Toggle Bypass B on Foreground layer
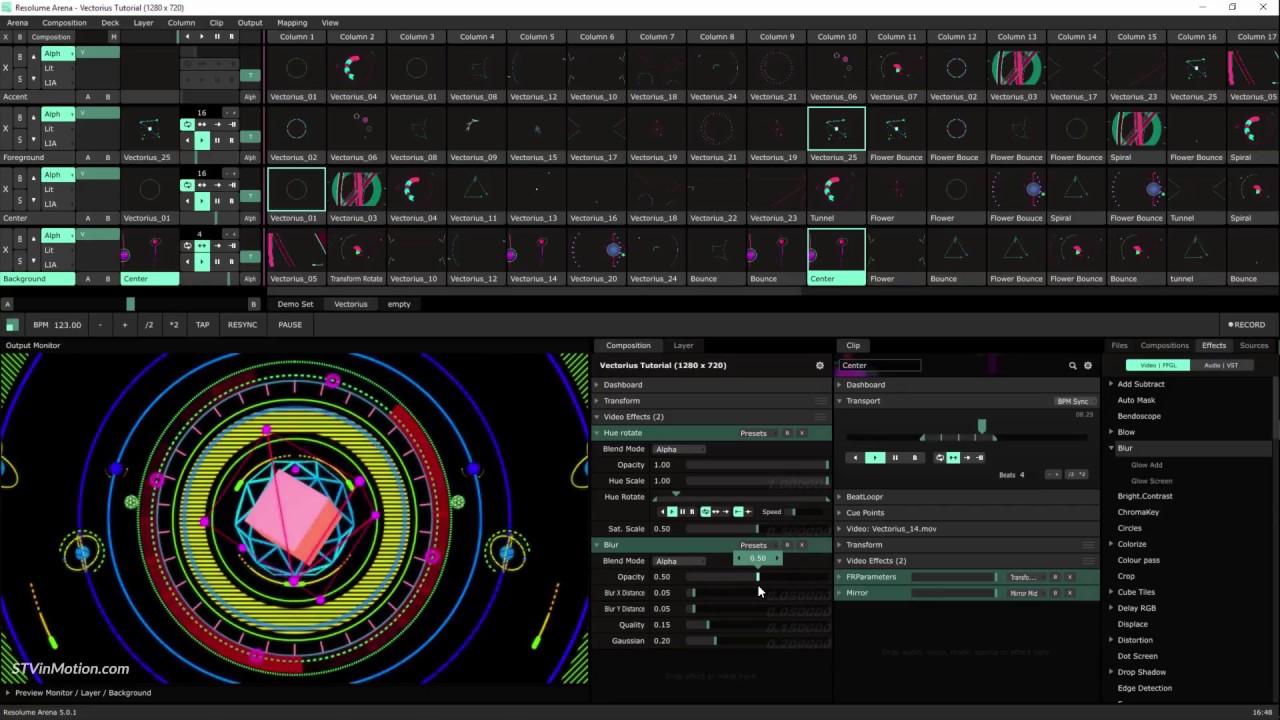 pyautogui.click(x=19, y=117)
